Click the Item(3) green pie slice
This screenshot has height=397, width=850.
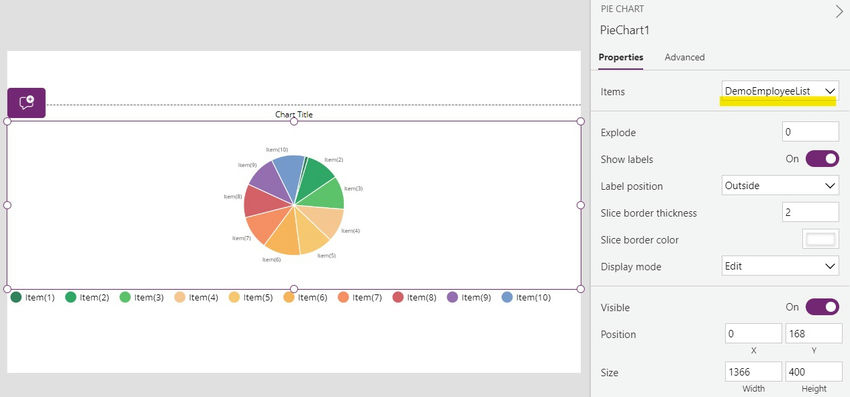tap(325, 195)
